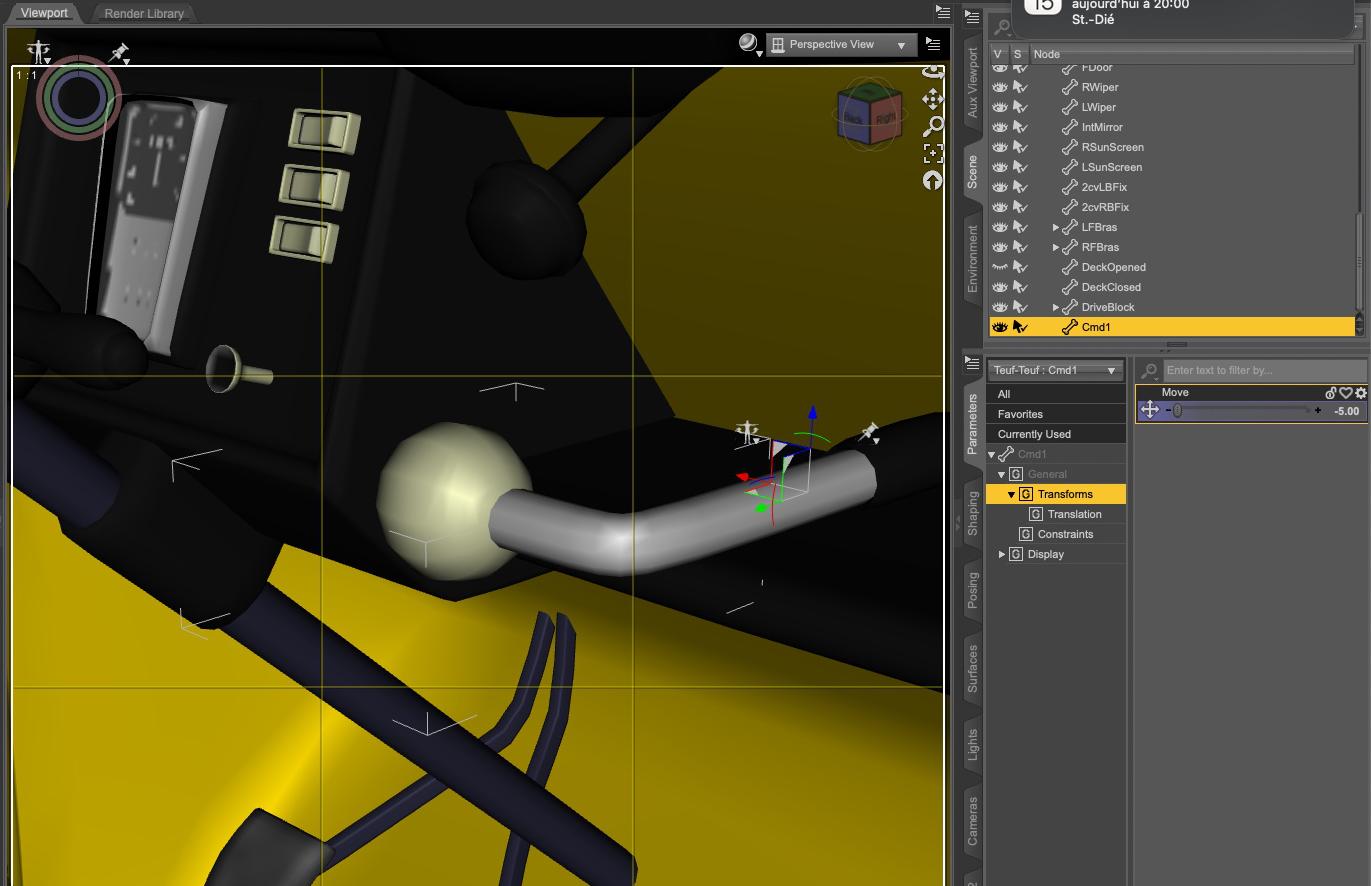Open the Aux Viewport side tab

tap(973, 82)
